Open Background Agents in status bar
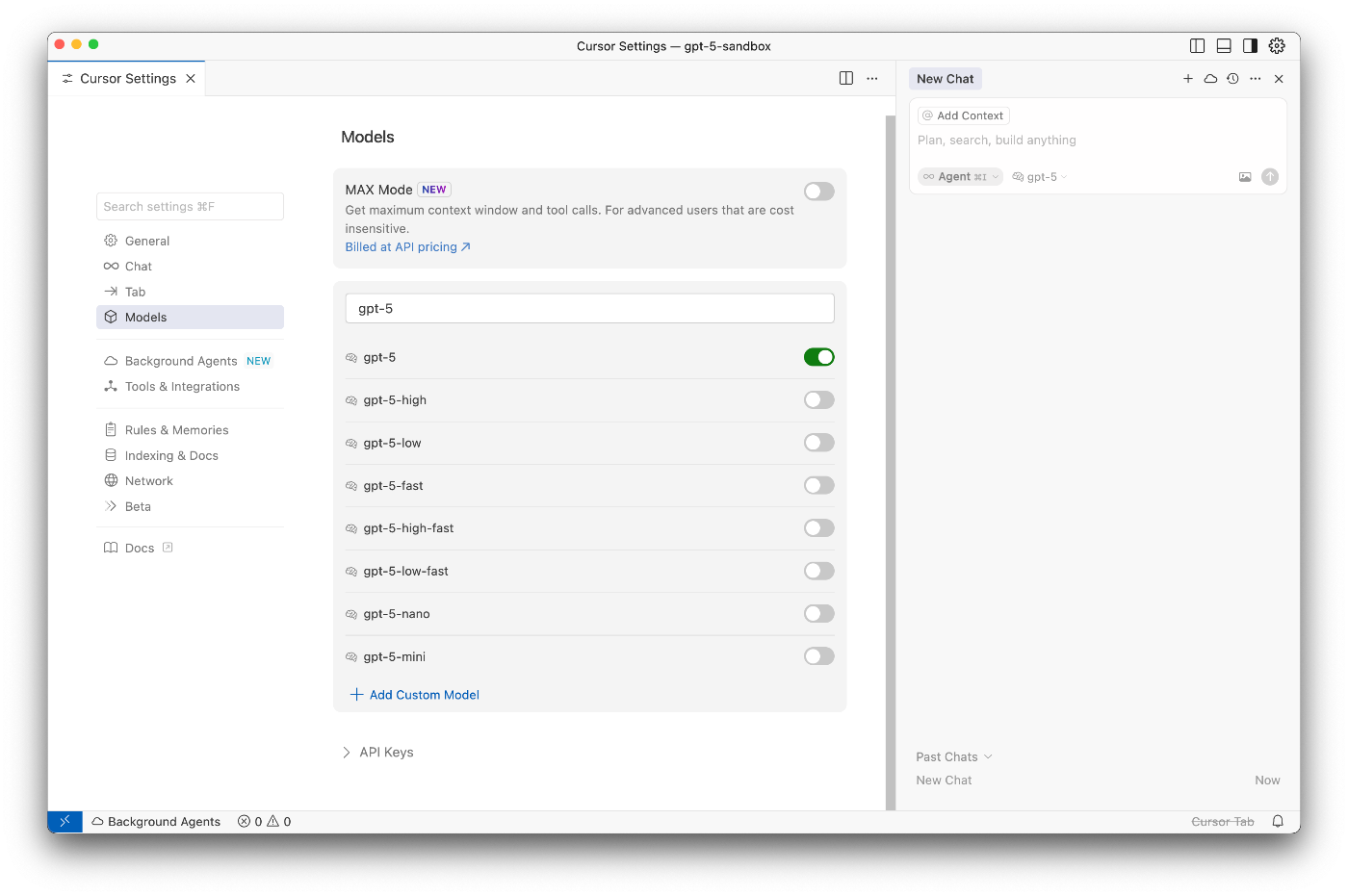 coord(156,822)
